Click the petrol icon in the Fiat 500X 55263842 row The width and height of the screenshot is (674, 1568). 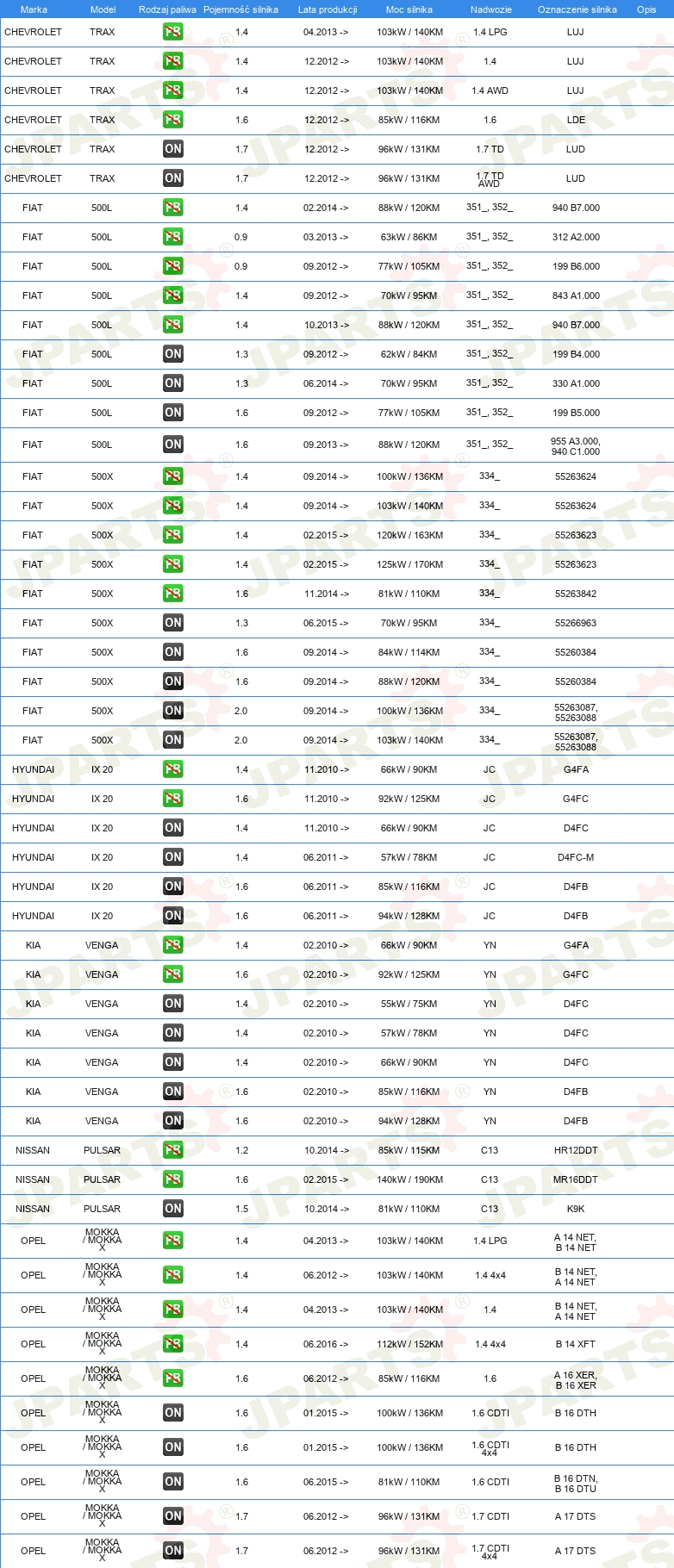click(173, 594)
